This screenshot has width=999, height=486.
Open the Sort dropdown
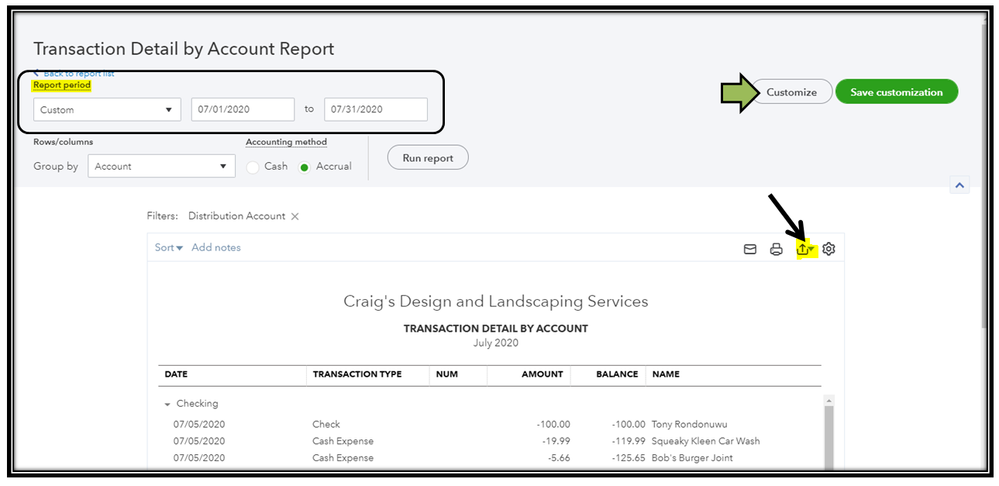(168, 248)
